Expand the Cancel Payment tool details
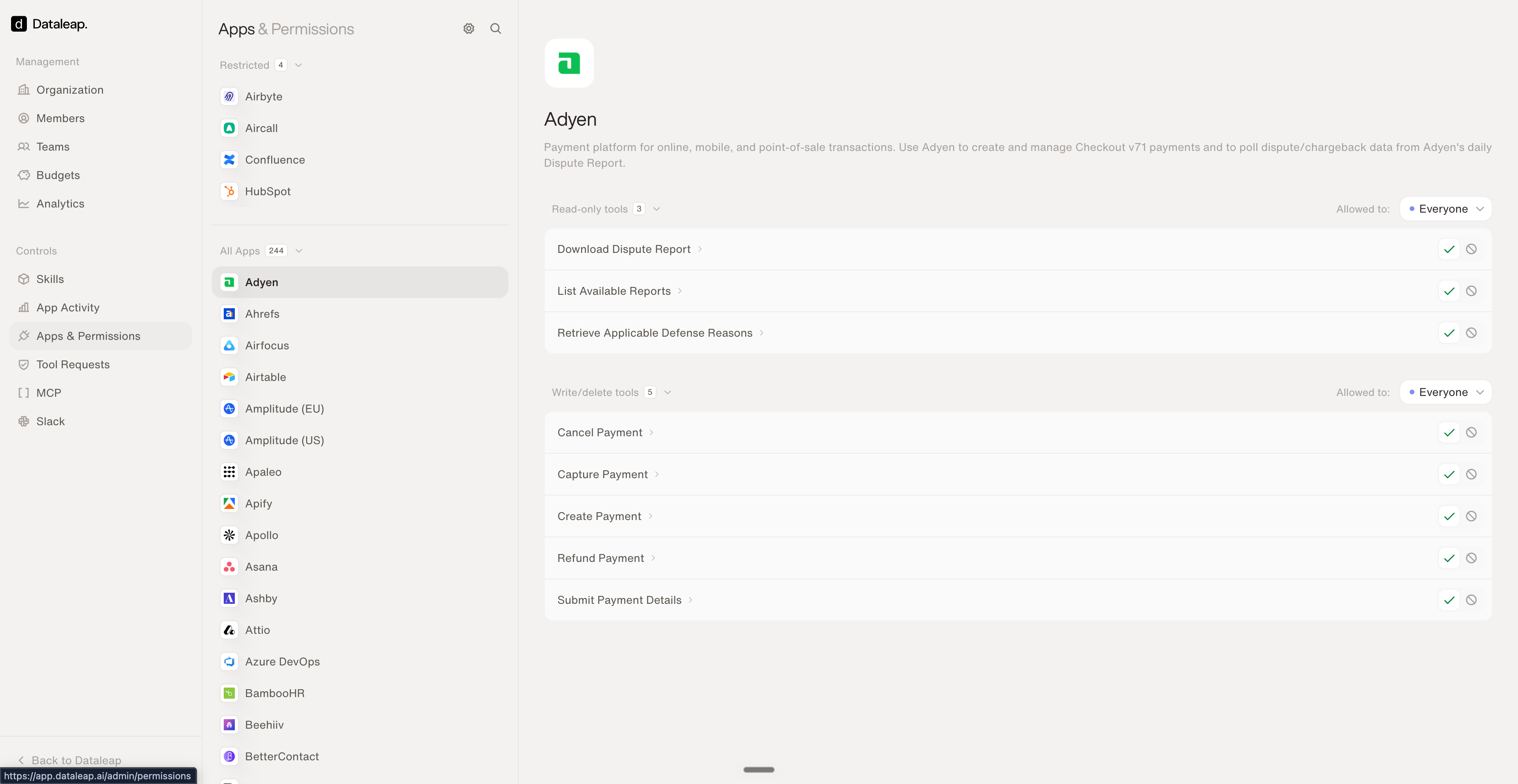The height and width of the screenshot is (784, 1518). coord(651,432)
